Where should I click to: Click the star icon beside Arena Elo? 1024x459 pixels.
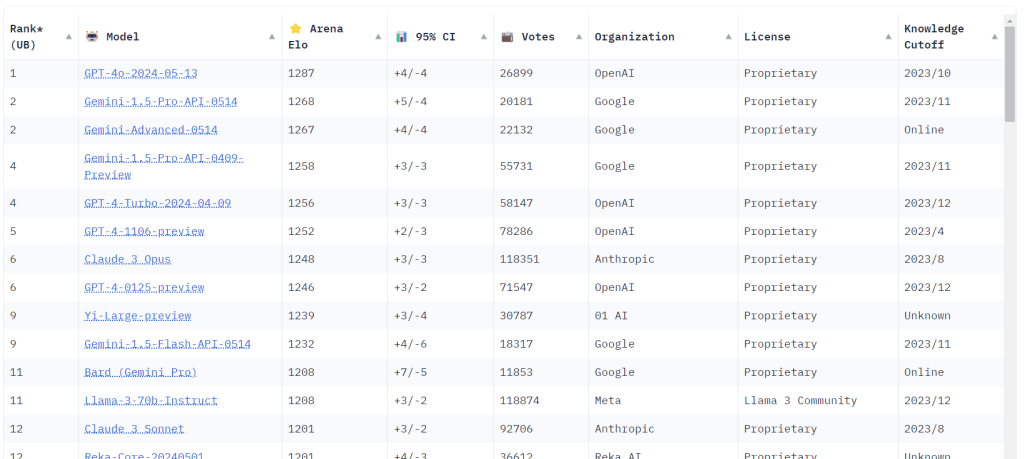(x=295, y=29)
